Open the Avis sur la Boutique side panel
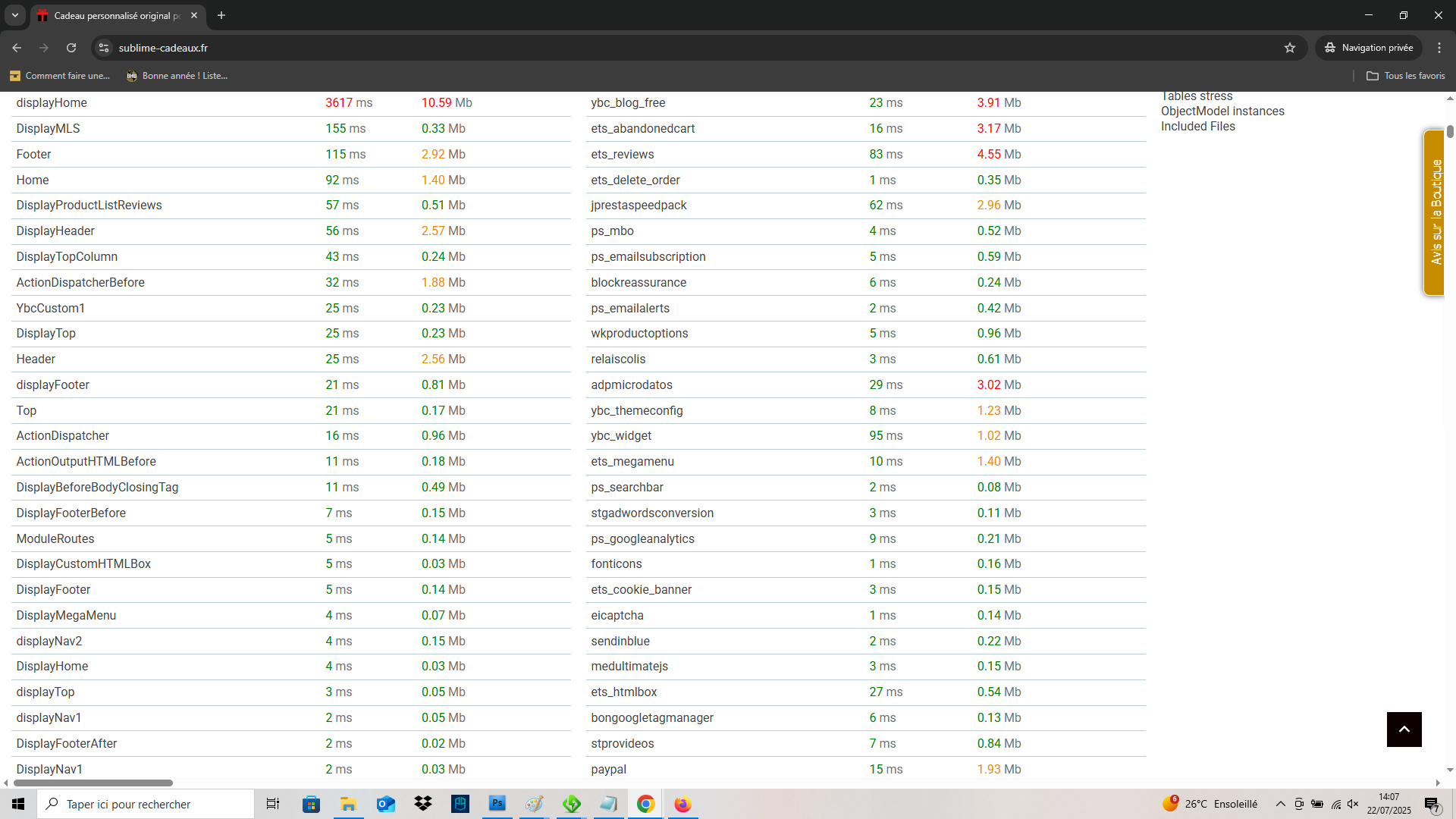This screenshot has height=819, width=1456. 1434,212
